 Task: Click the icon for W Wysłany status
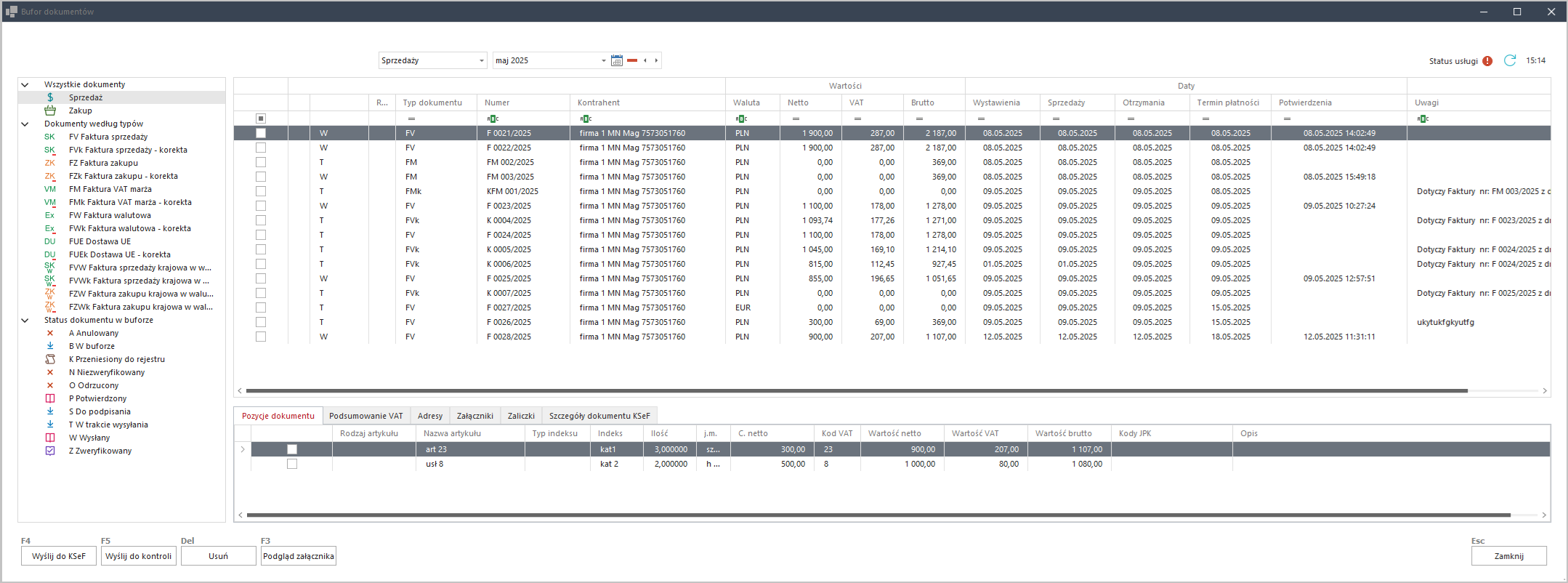click(x=50, y=438)
